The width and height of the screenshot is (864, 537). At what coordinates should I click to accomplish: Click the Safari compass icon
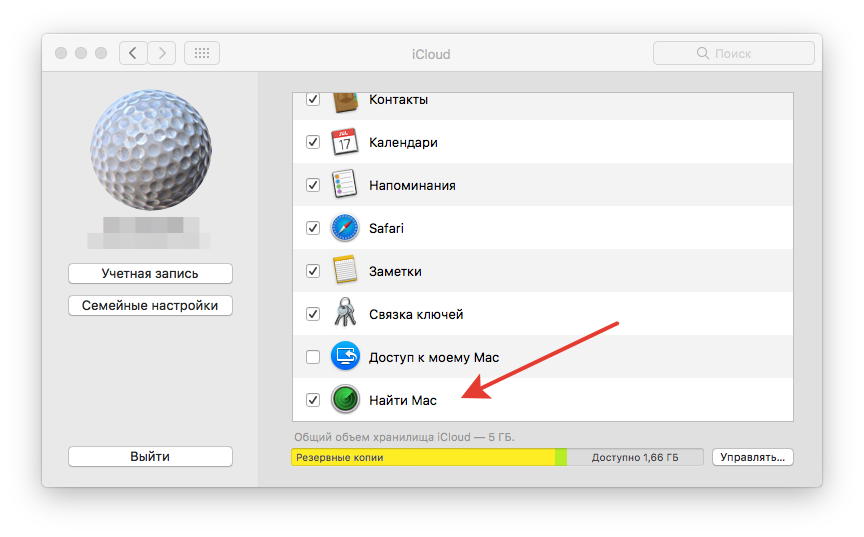coord(345,227)
